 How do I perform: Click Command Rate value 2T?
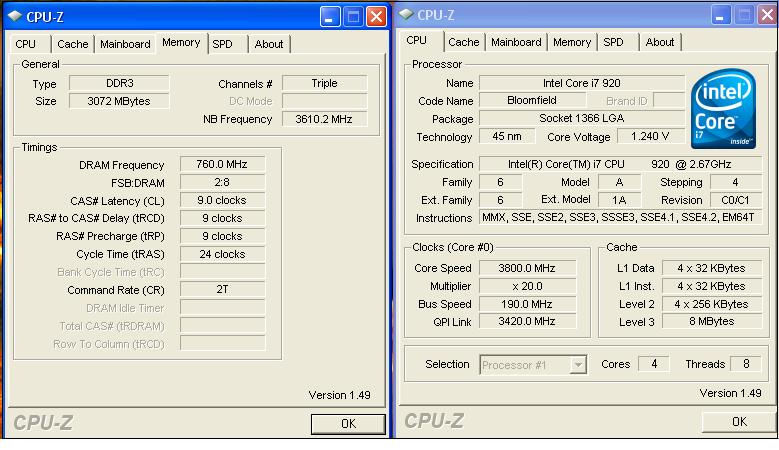(x=222, y=290)
